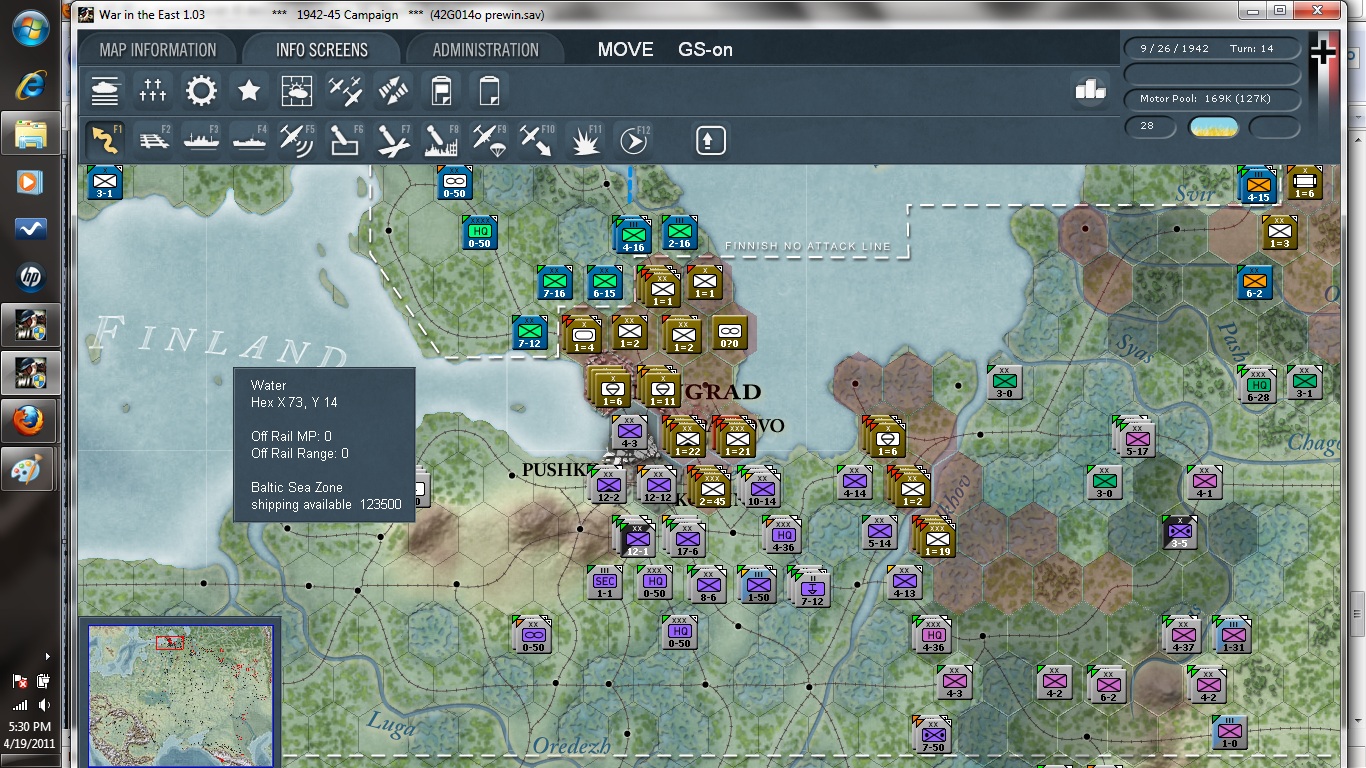Switch to the Map Information tab
The width and height of the screenshot is (1366, 768).
coord(158,50)
